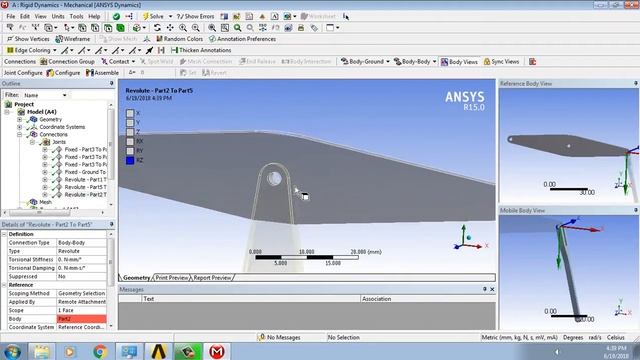Collapse the Definition section
The height and width of the screenshot is (360, 640).
[x=4, y=234]
